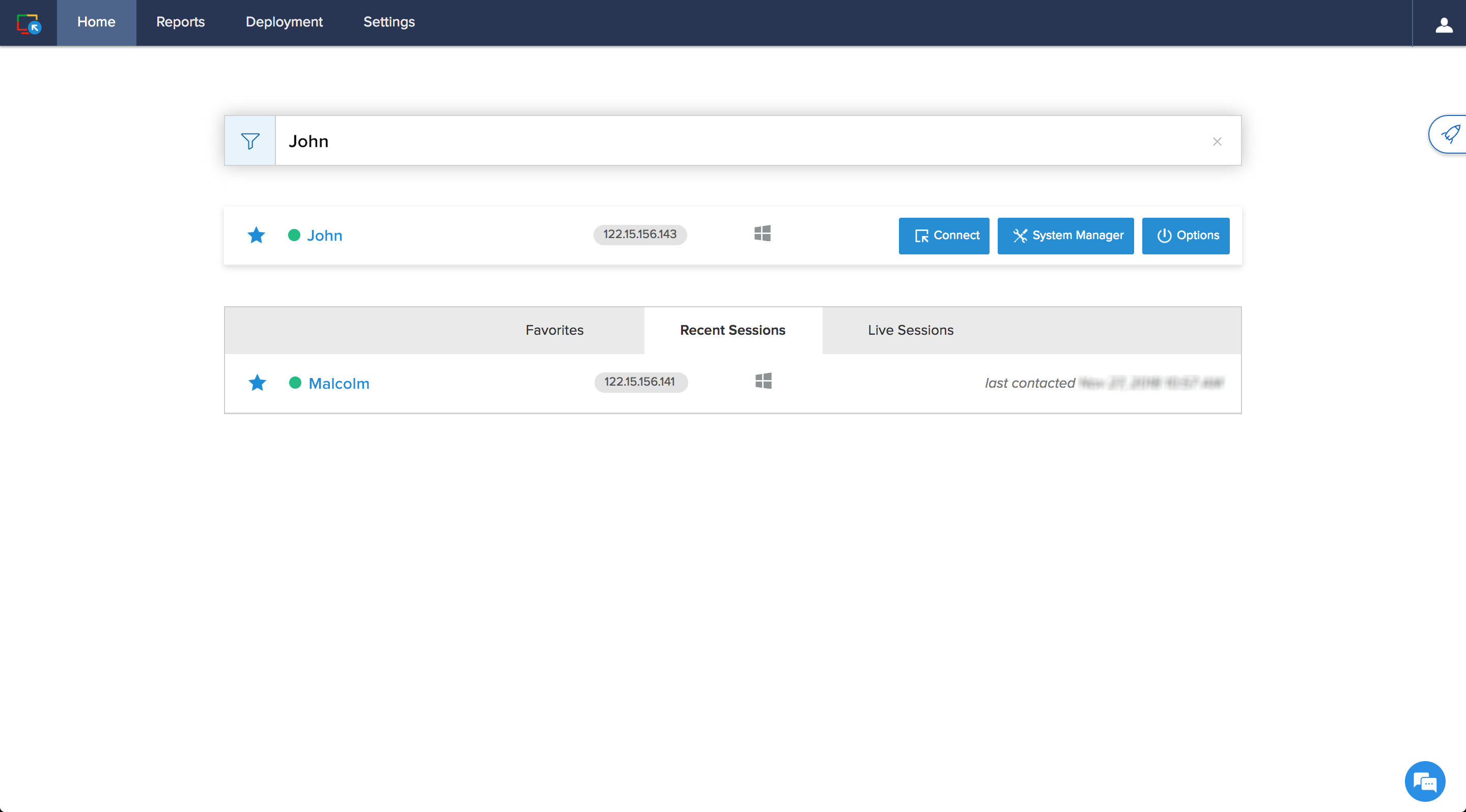
Task: Switch to the Live Sessions tab
Action: click(x=910, y=330)
